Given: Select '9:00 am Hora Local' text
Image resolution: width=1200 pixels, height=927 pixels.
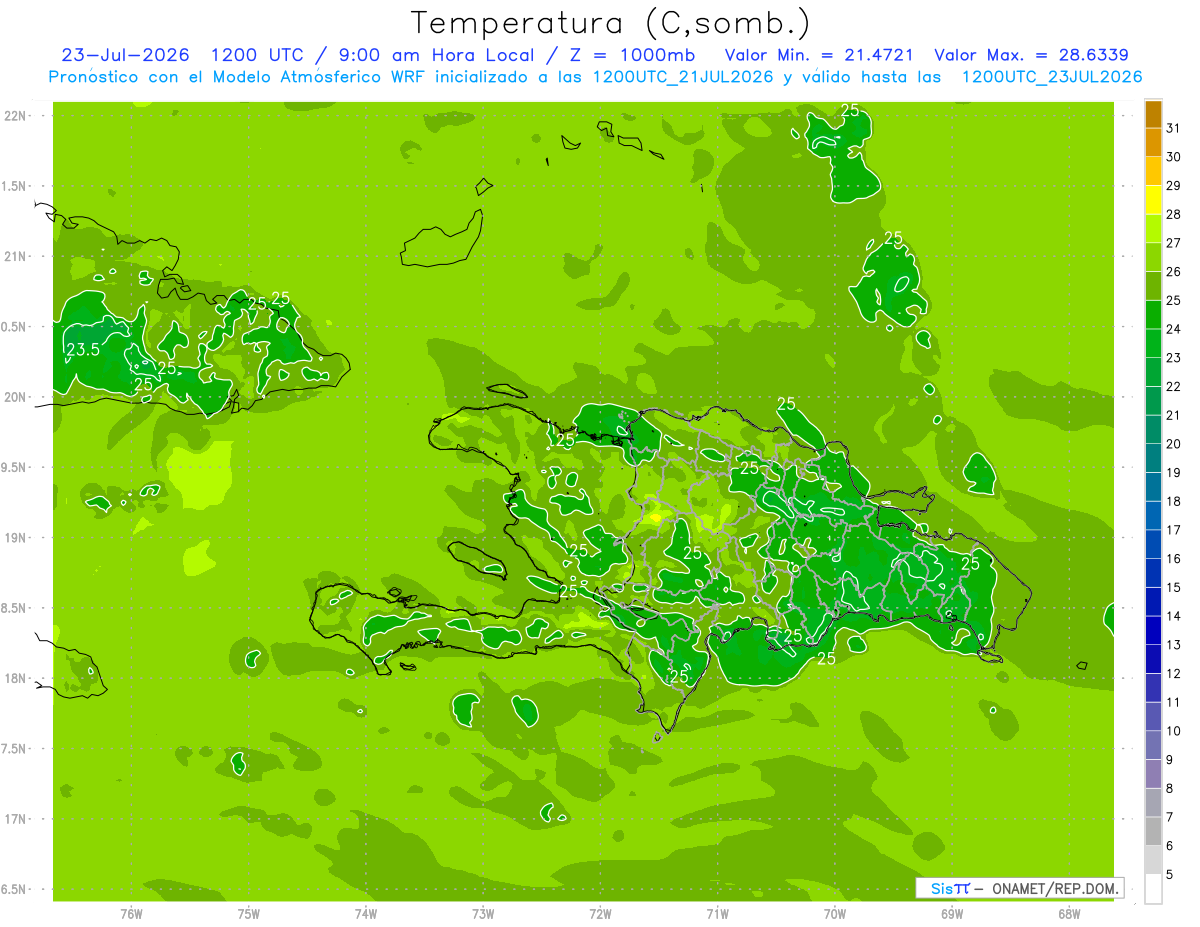Looking at the screenshot, I should click(x=440, y=55).
